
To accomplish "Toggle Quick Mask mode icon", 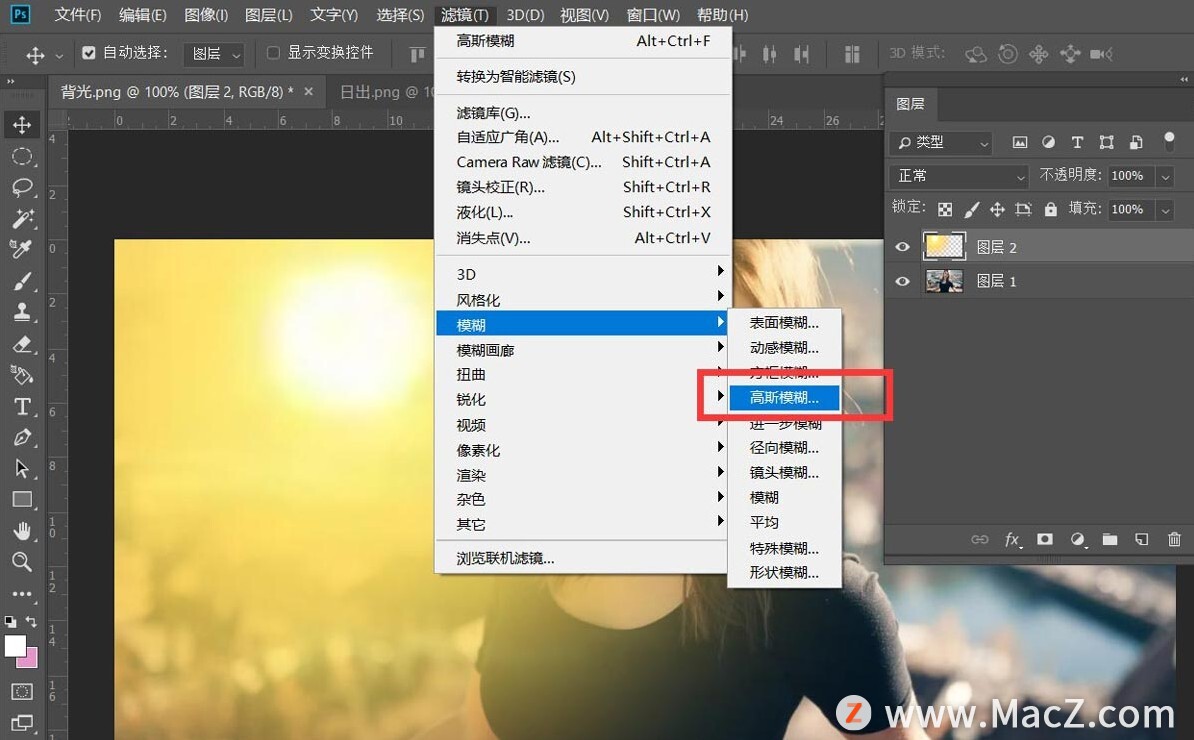I will (x=22, y=691).
